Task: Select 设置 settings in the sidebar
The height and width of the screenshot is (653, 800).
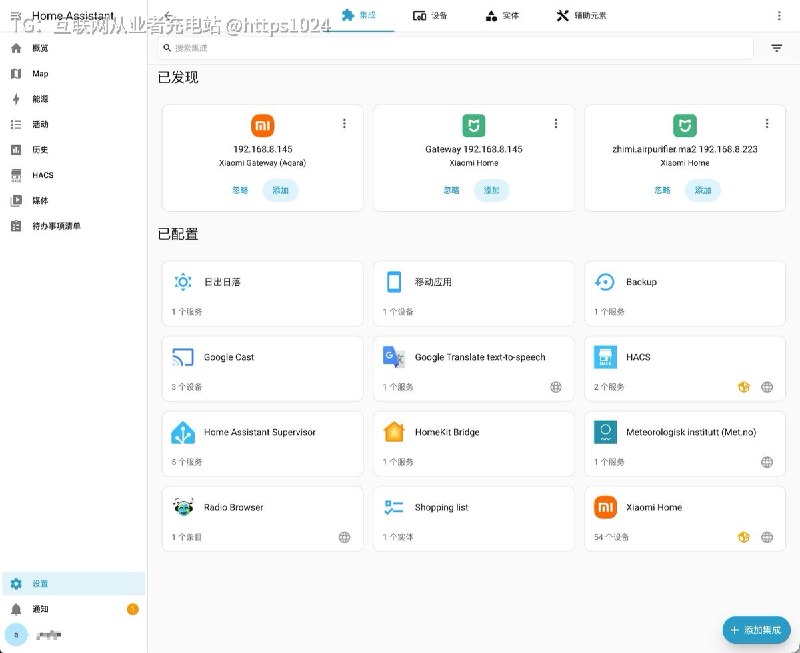Action: [73, 584]
